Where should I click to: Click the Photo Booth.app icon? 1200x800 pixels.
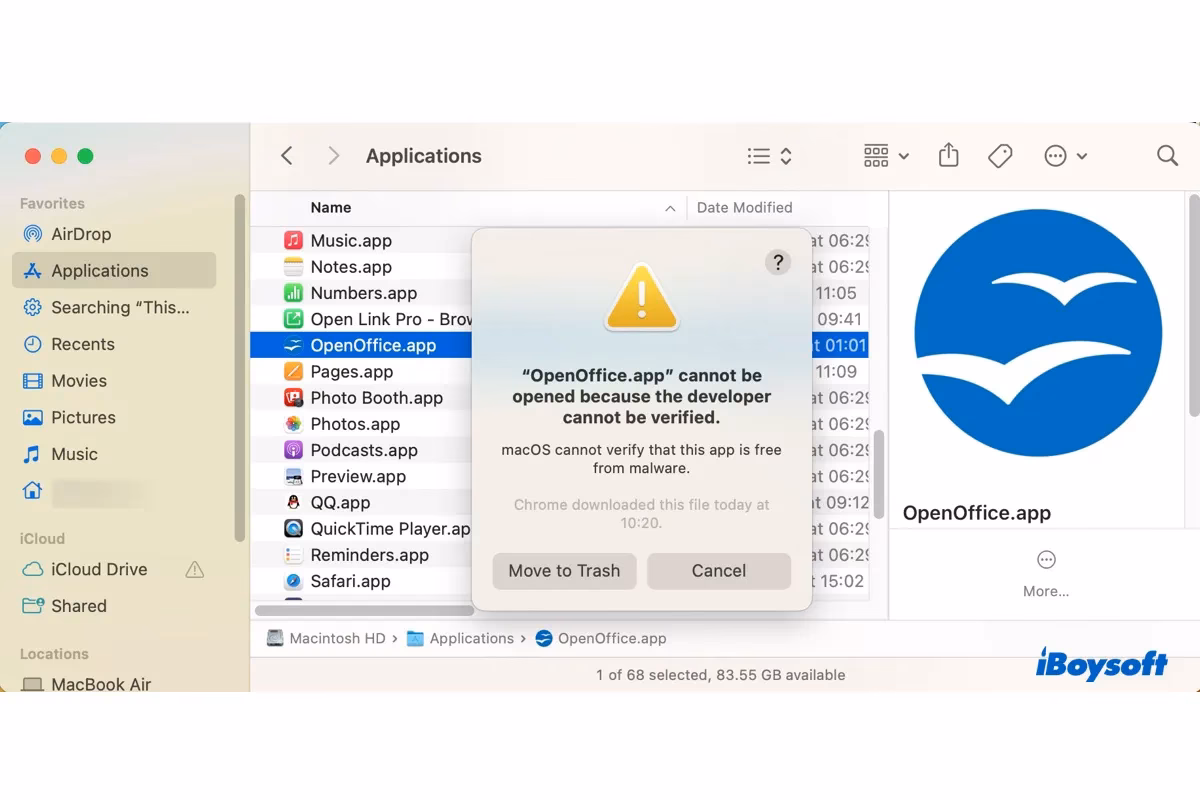coord(293,398)
